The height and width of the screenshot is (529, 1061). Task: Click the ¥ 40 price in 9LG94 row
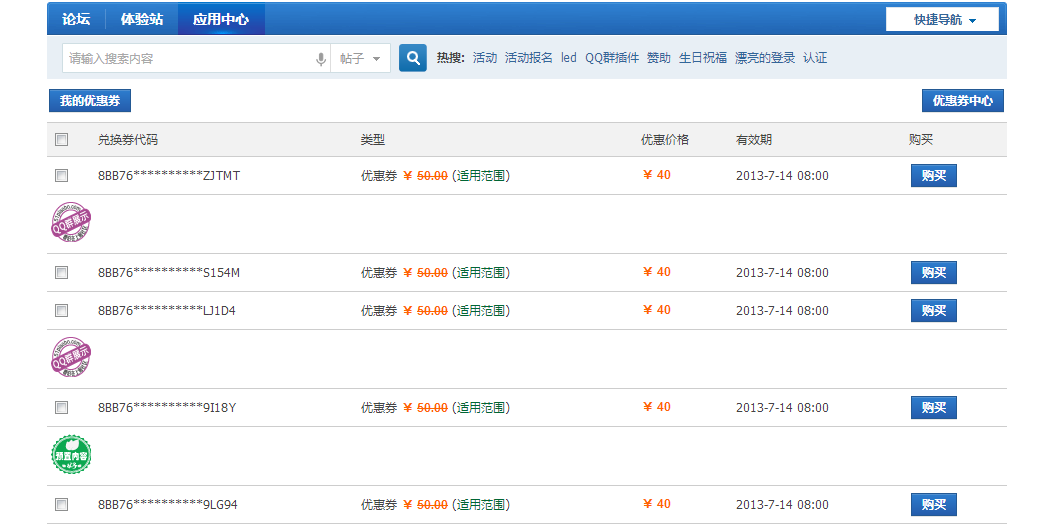[x=656, y=504]
